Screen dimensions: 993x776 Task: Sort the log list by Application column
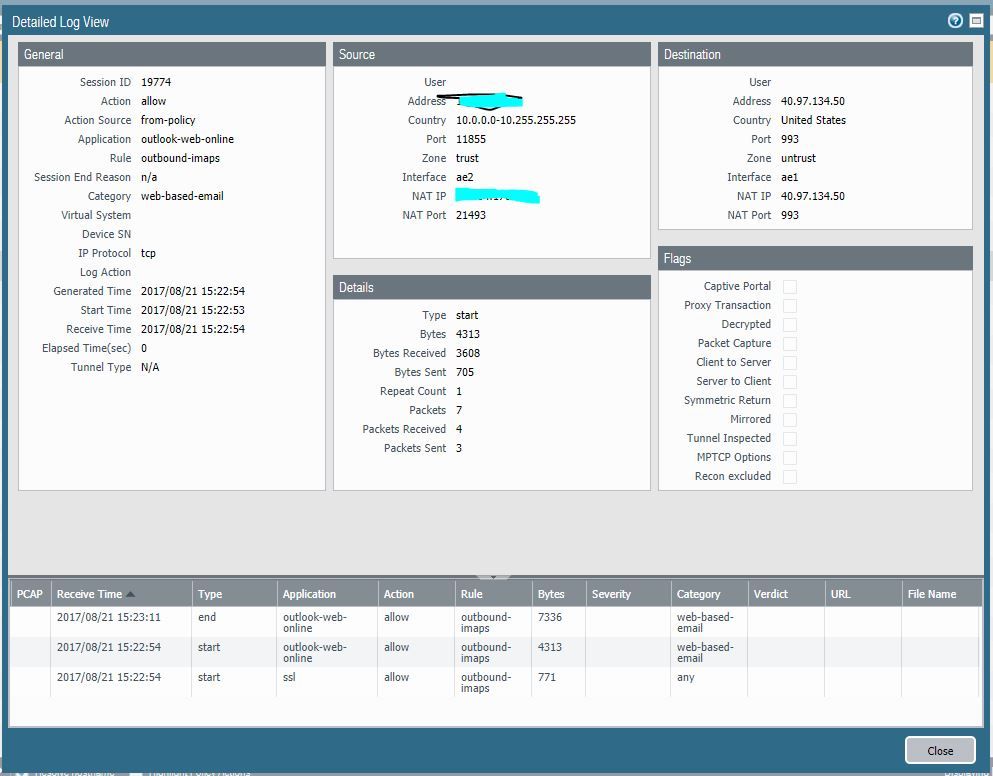point(309,594)
